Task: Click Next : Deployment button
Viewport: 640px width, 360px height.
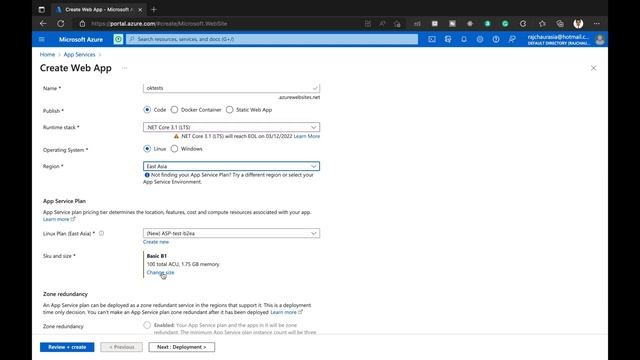Action: click(182, 347)
